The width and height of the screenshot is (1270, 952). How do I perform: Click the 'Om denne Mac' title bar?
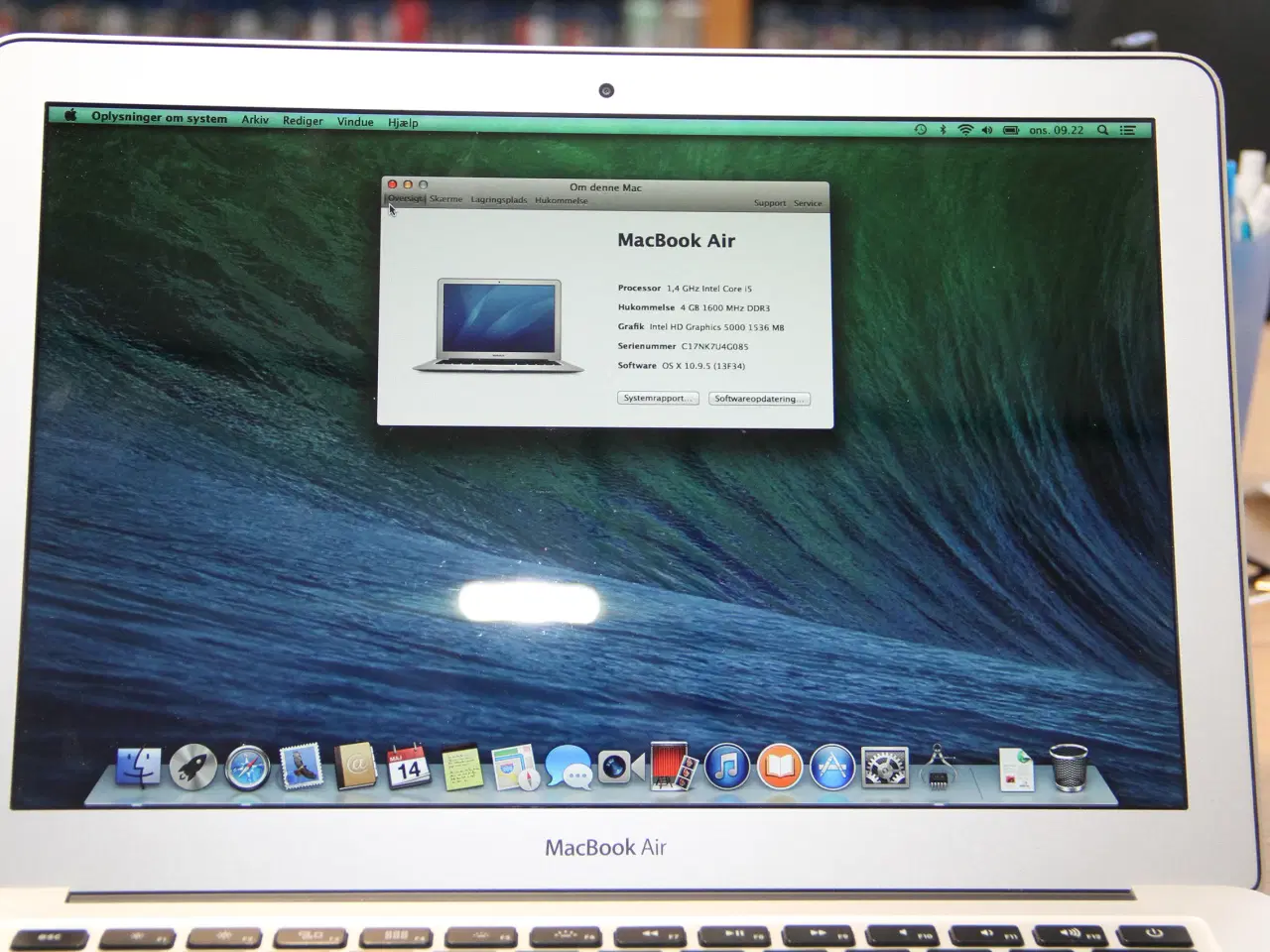point(605,186)
